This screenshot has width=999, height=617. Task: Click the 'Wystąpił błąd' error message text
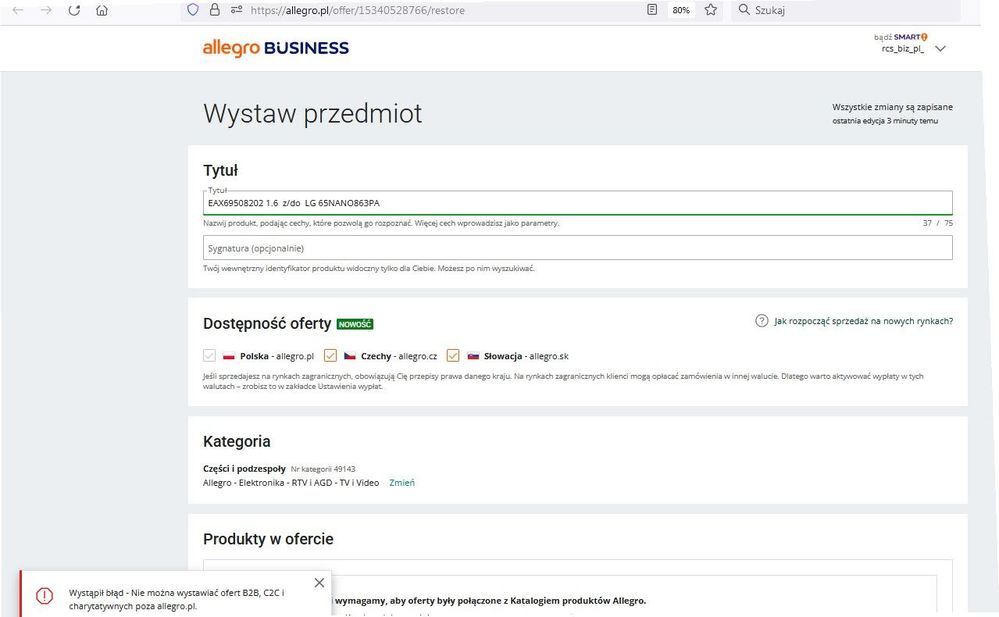176,599
